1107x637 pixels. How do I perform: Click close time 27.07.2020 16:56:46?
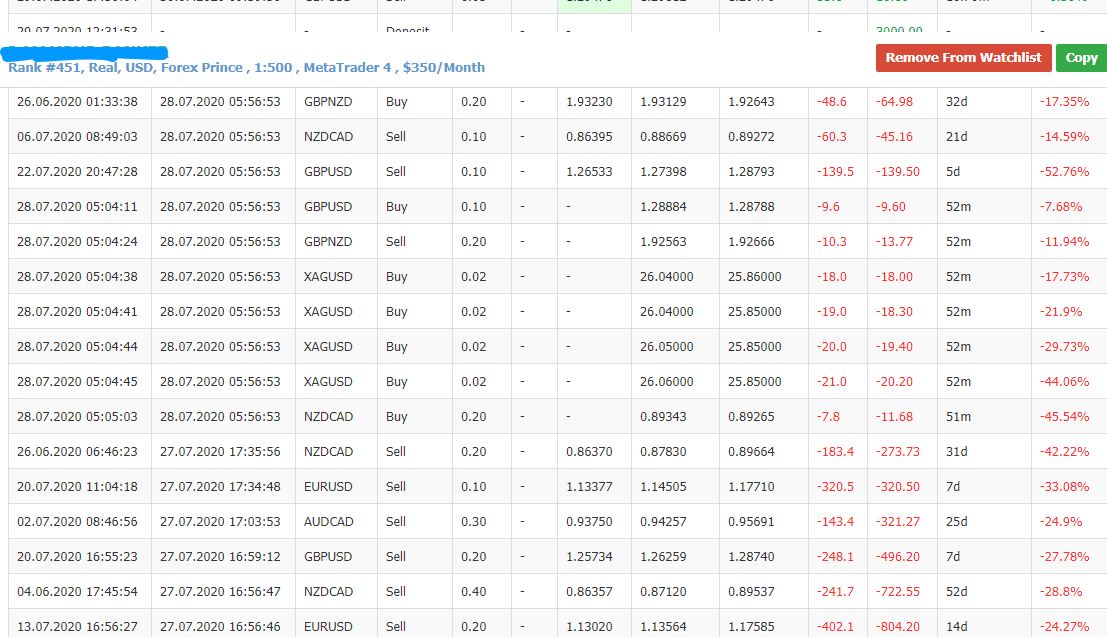tap(220, 626)
